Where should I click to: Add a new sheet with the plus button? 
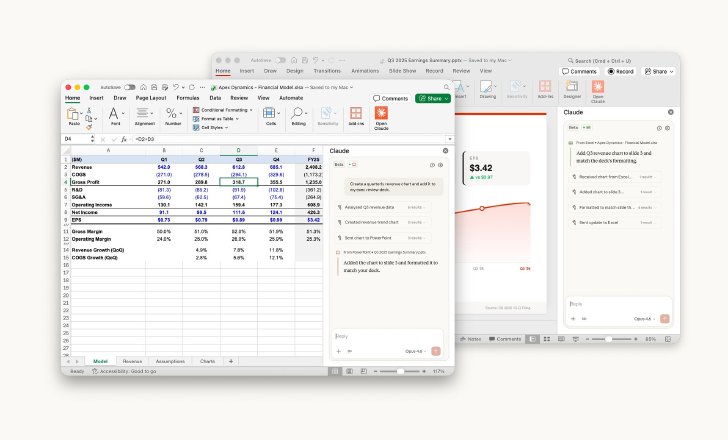[231, 361]
